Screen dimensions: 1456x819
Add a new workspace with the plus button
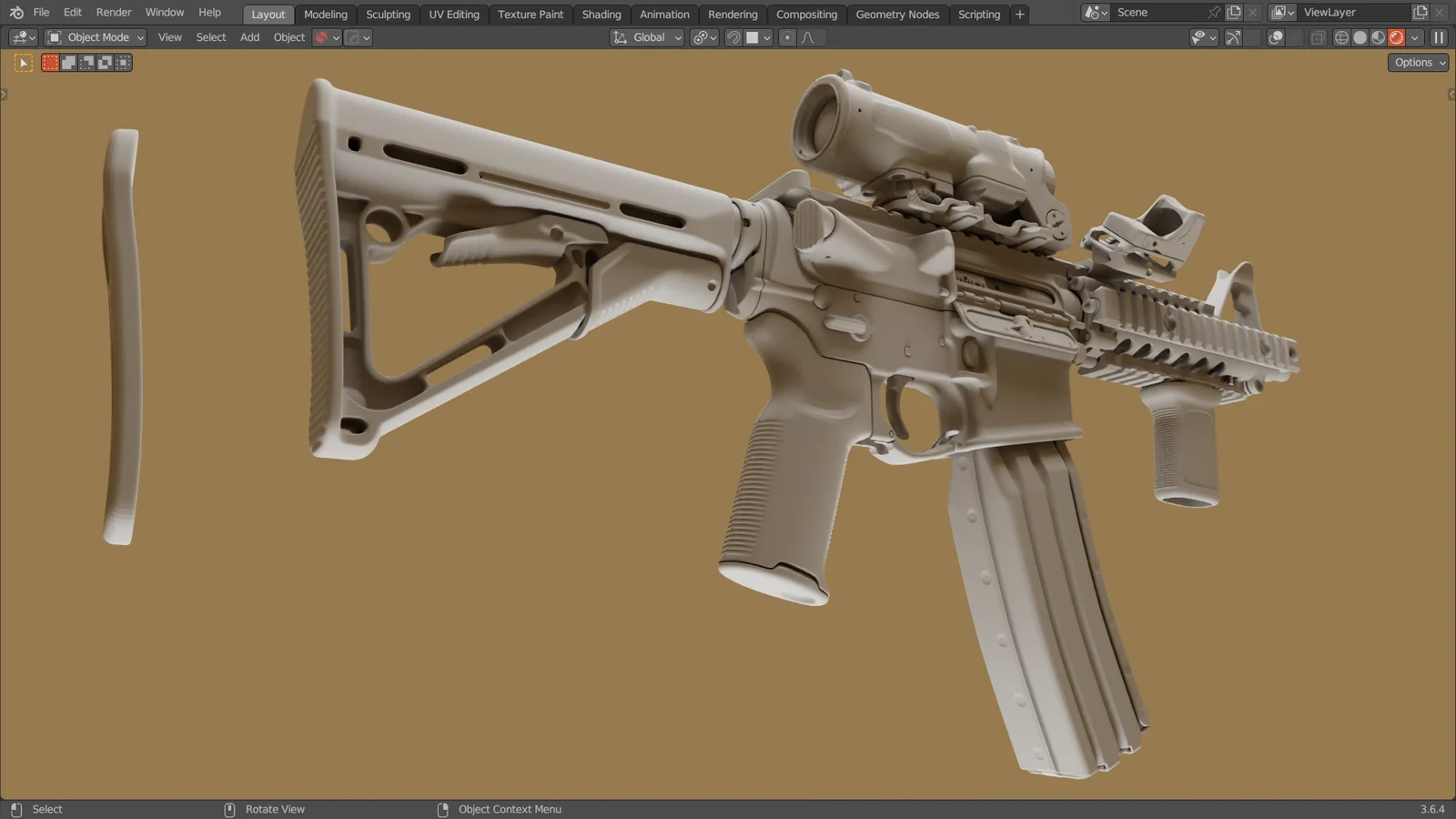pyautogui.click(x=1019, y=14)
